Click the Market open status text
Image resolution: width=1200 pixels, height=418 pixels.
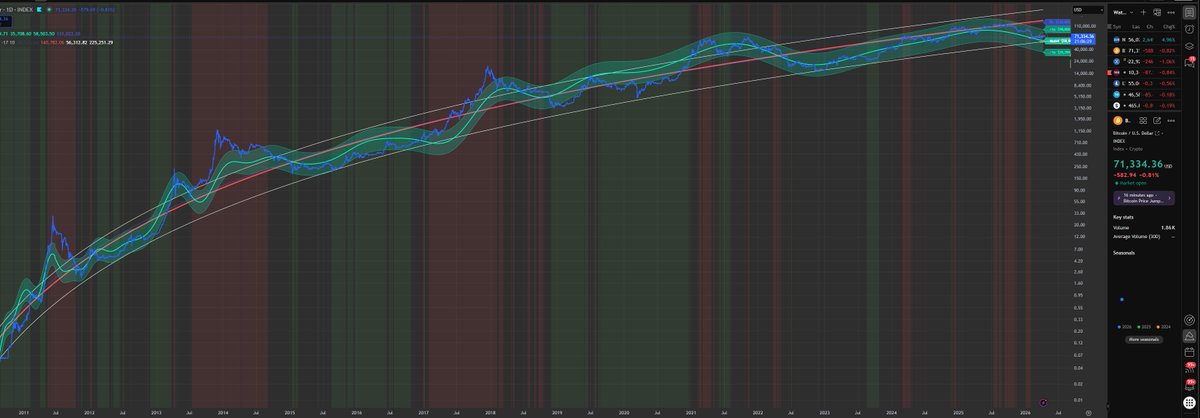pyautogui.click(x=1134, y=184)
